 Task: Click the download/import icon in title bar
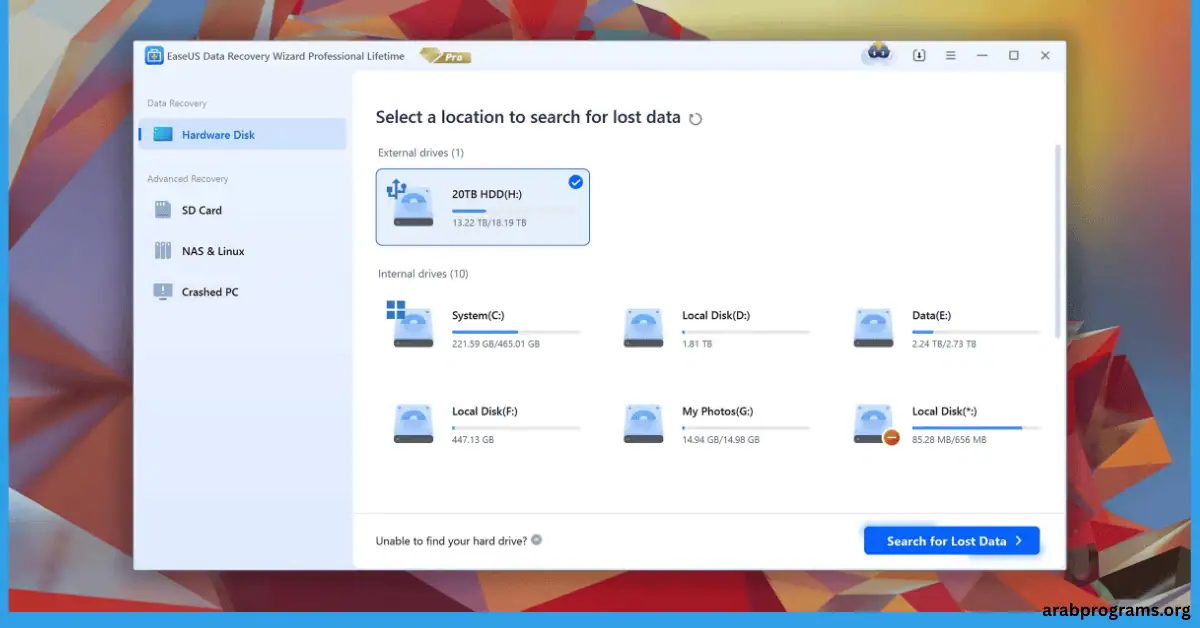(x=919, y=56)
